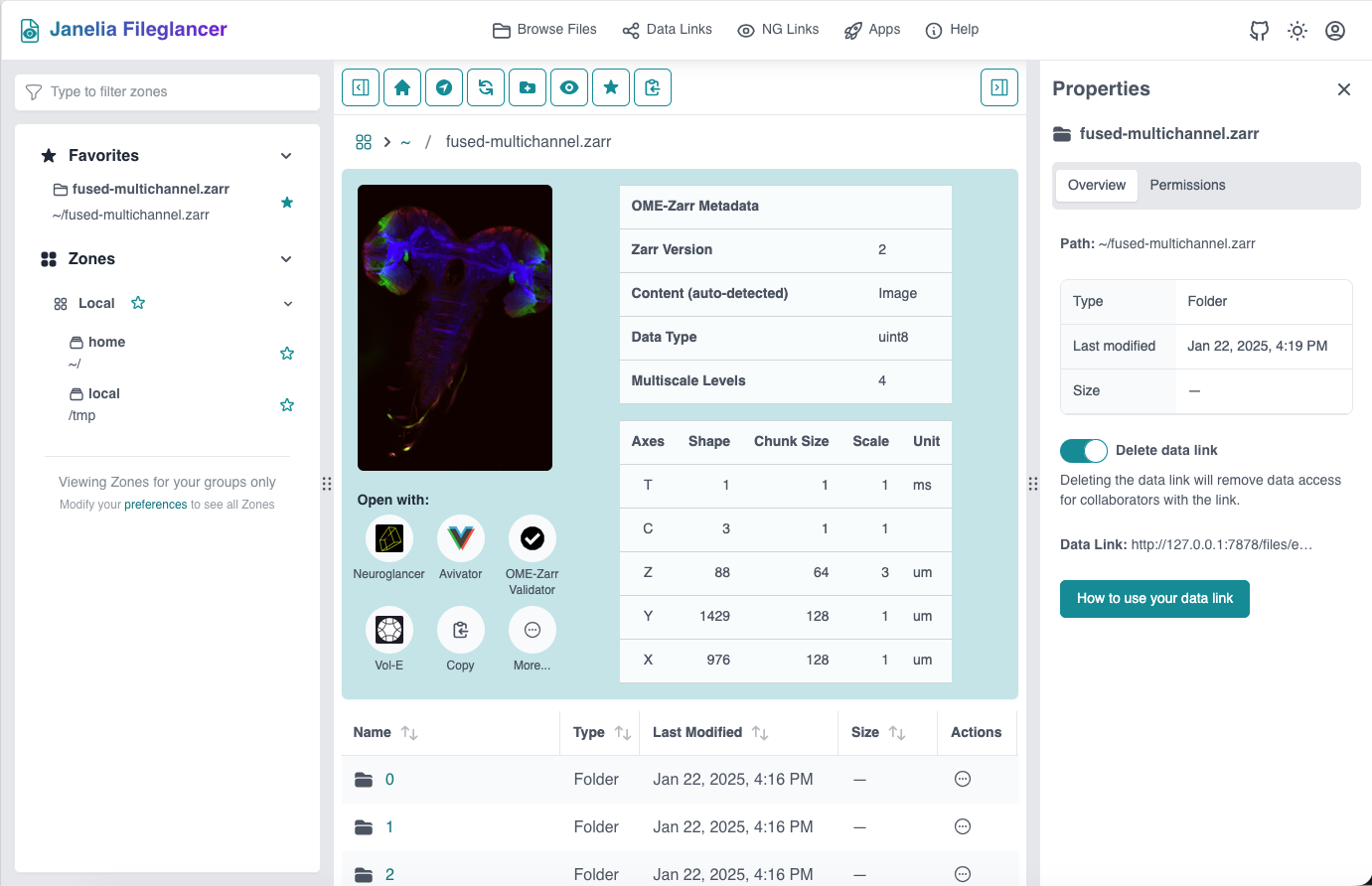Open the image in Neuroglancer
This screenshot has width=1372, height=886.
coord(389,538)
